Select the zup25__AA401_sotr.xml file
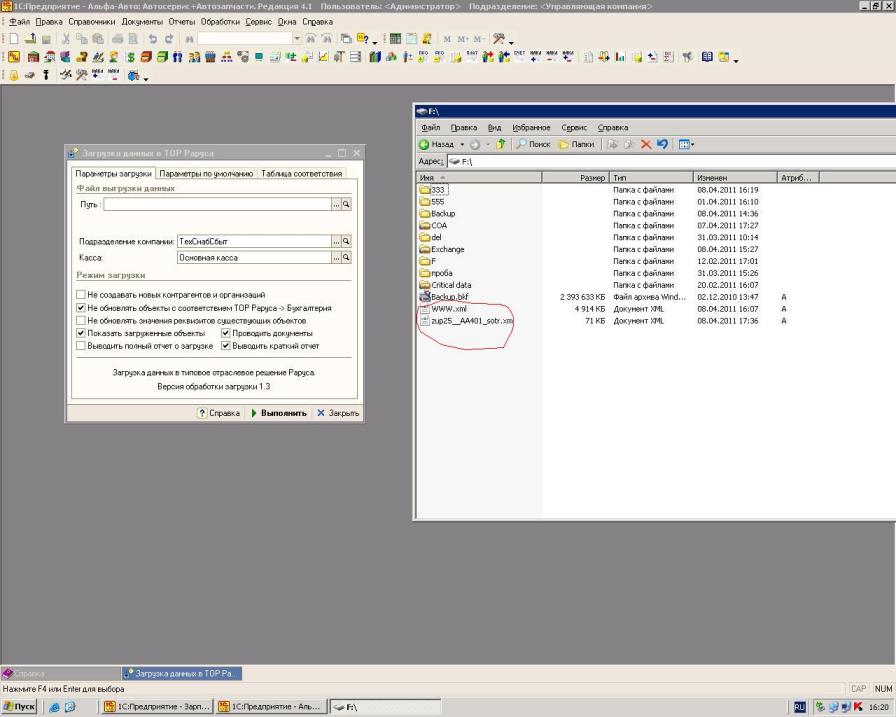 coord(466,321)
